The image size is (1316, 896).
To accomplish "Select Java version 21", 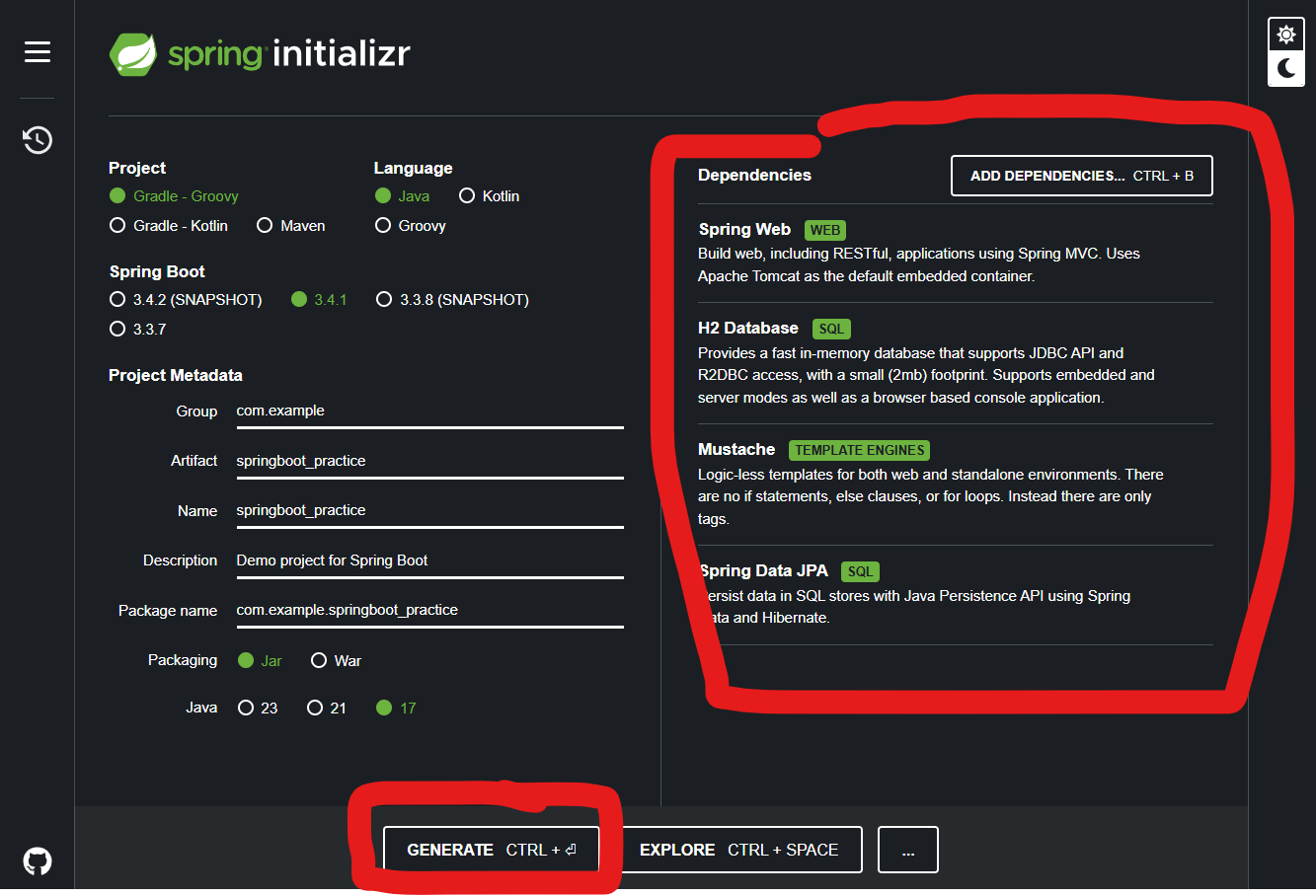I will (327, 709).
